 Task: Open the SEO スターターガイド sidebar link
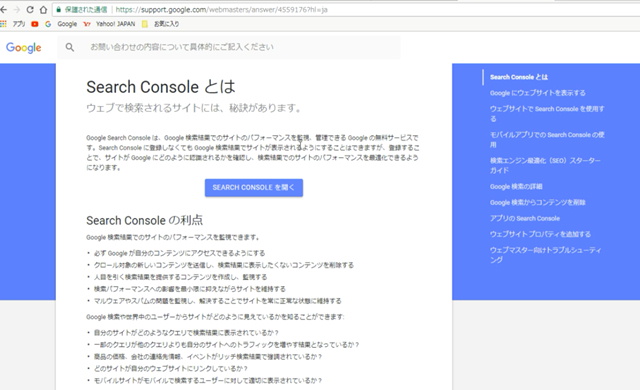(x=545, y=165)
